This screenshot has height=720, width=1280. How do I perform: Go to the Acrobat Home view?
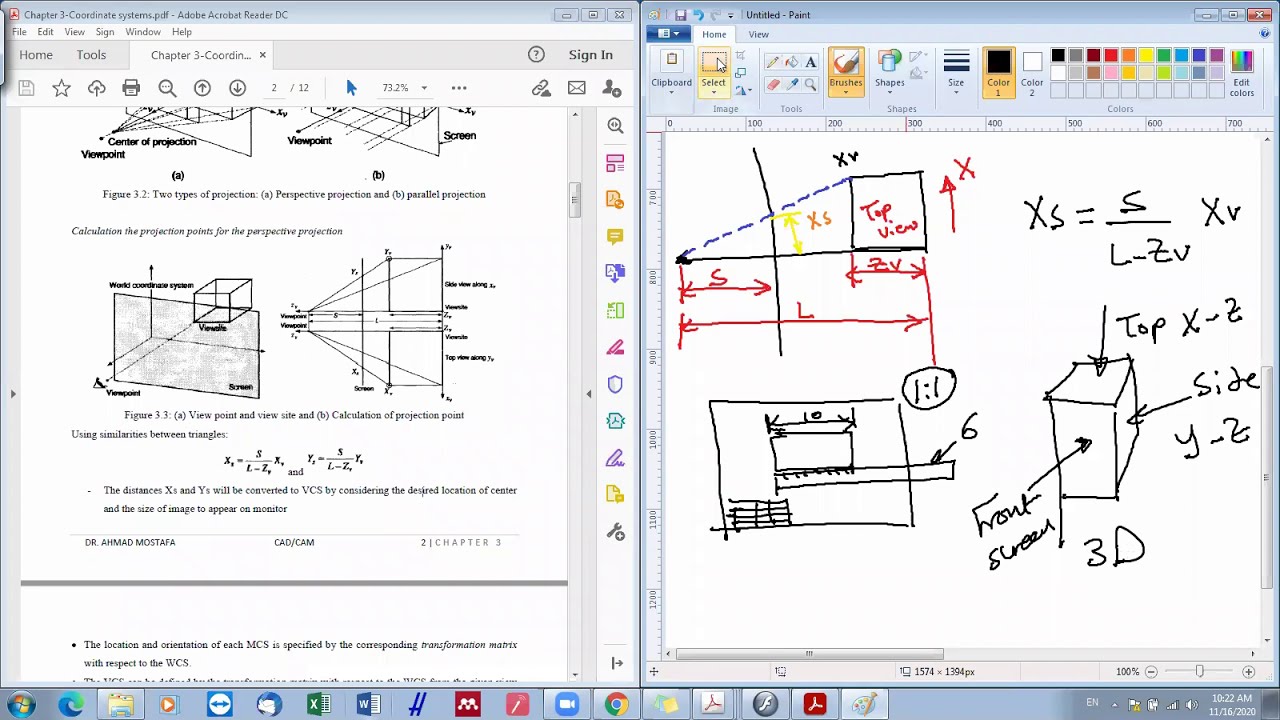(36, 55)
